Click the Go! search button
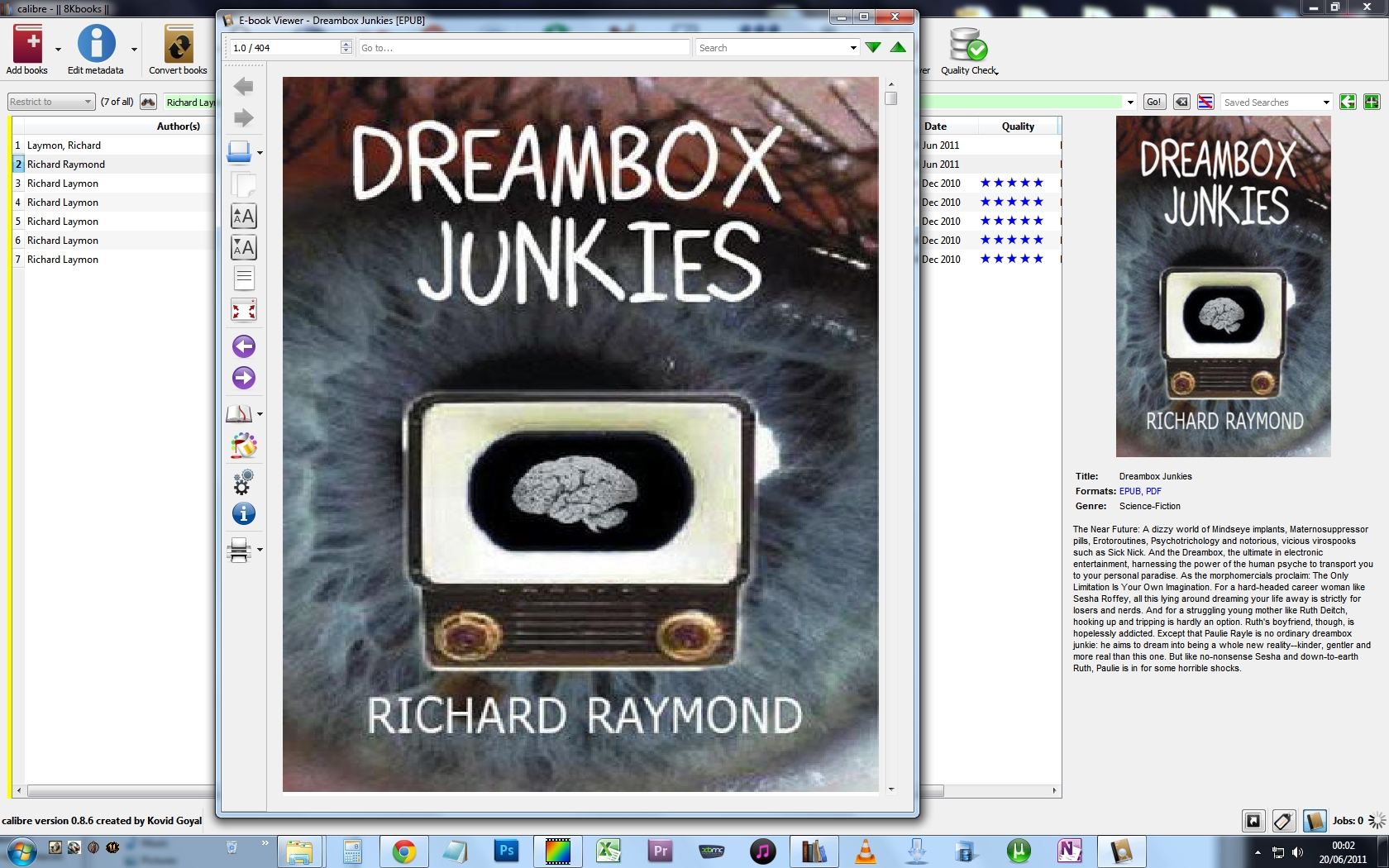Screen dimensions: 1389x868 [1153, 102]
